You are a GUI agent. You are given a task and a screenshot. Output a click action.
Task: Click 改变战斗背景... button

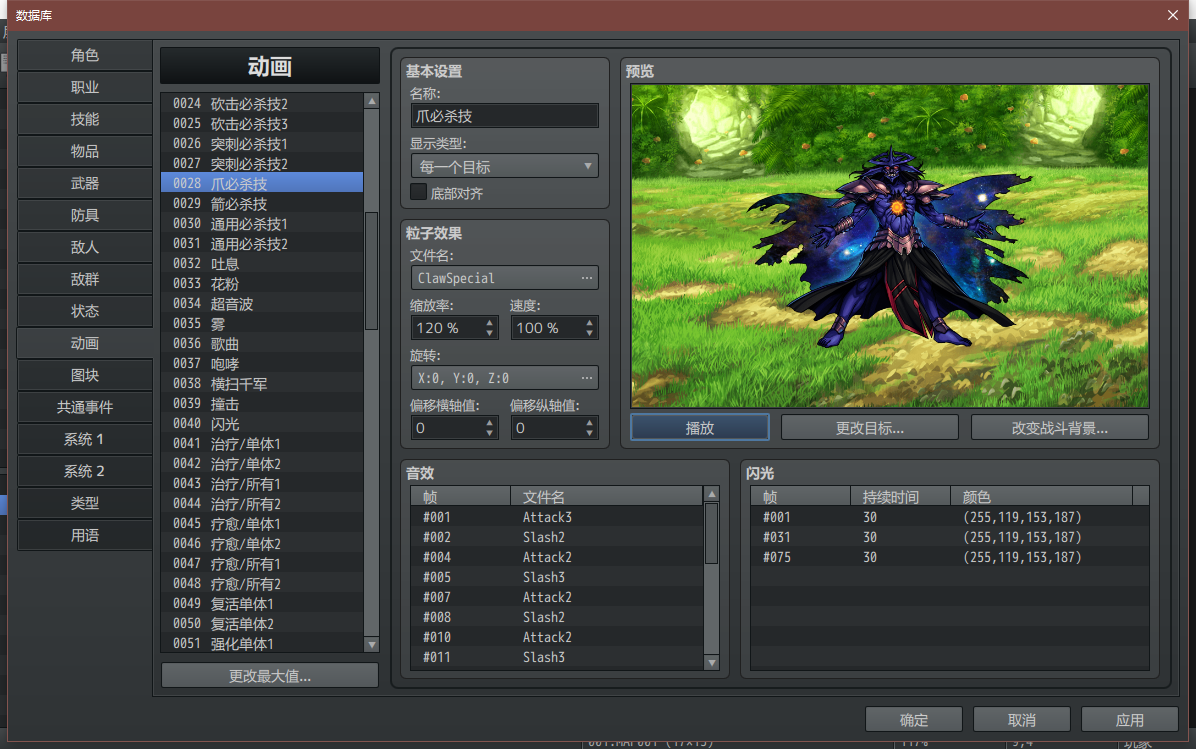(1059, 428)
